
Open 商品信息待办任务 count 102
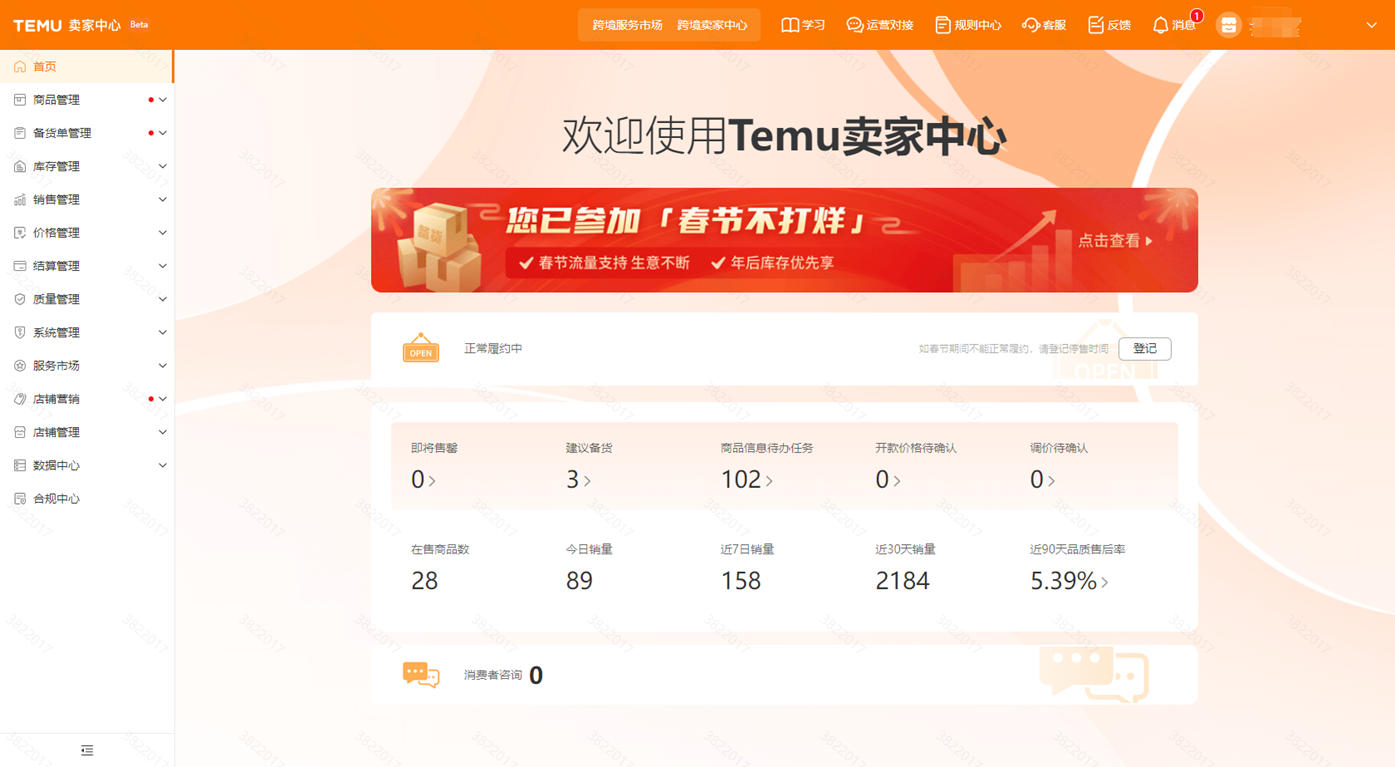click(x=746, y=480)
